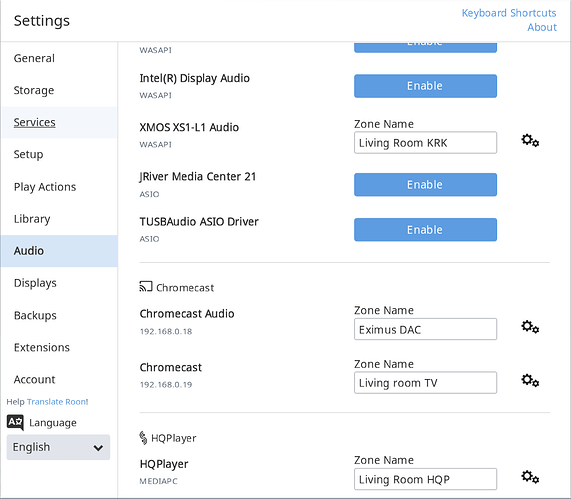This screenshot has width=571, height=499.
Task: Click the MEDIAPC host label
Action: tap(158, 481)
